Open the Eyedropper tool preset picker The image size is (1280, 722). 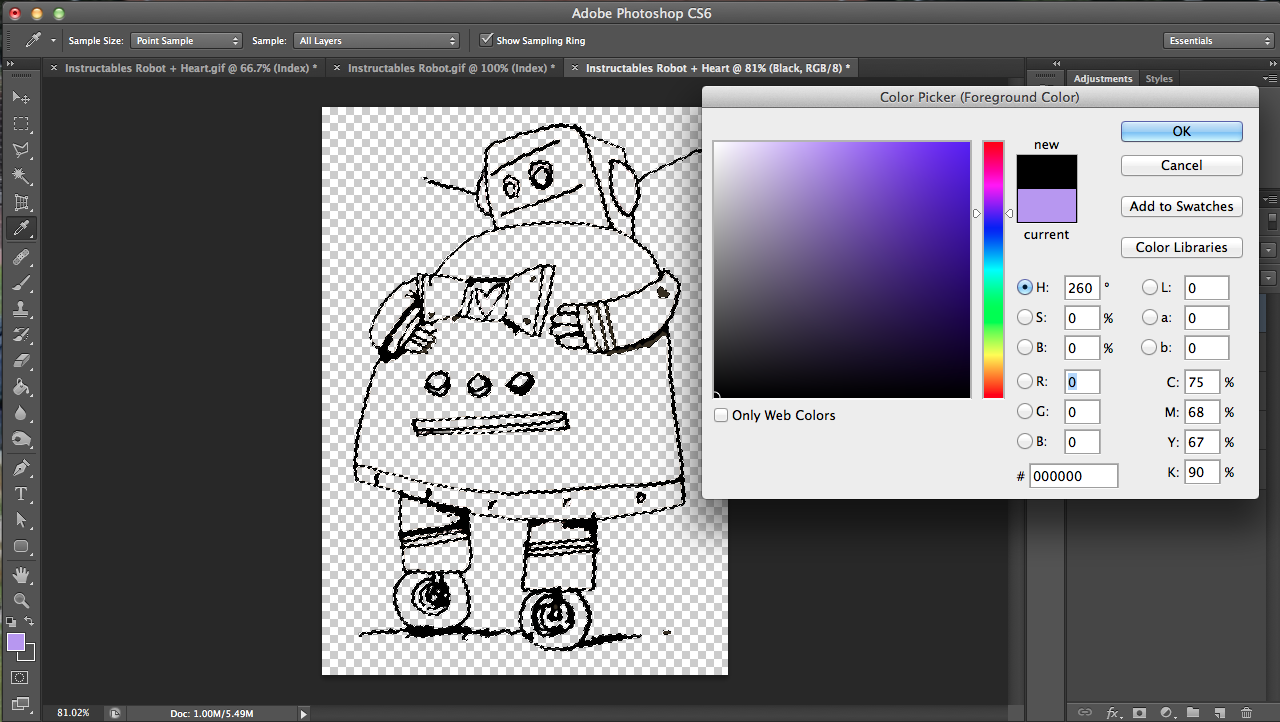[53, 41]
